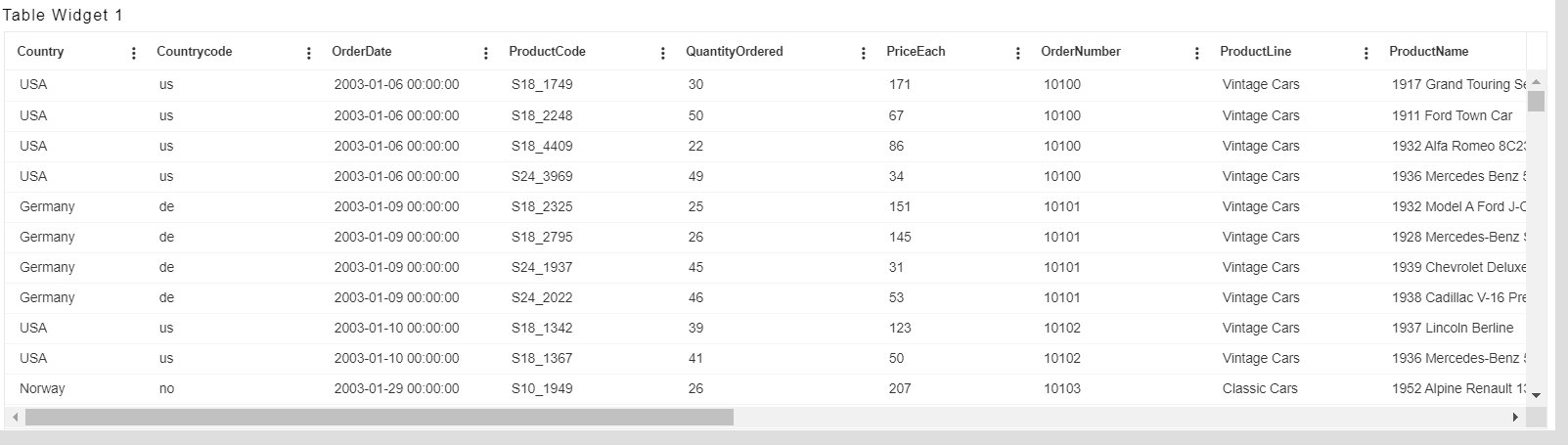
Task: Open the Countrycode column menu icon
Action: pyautogui.click(x=309, y=53)
